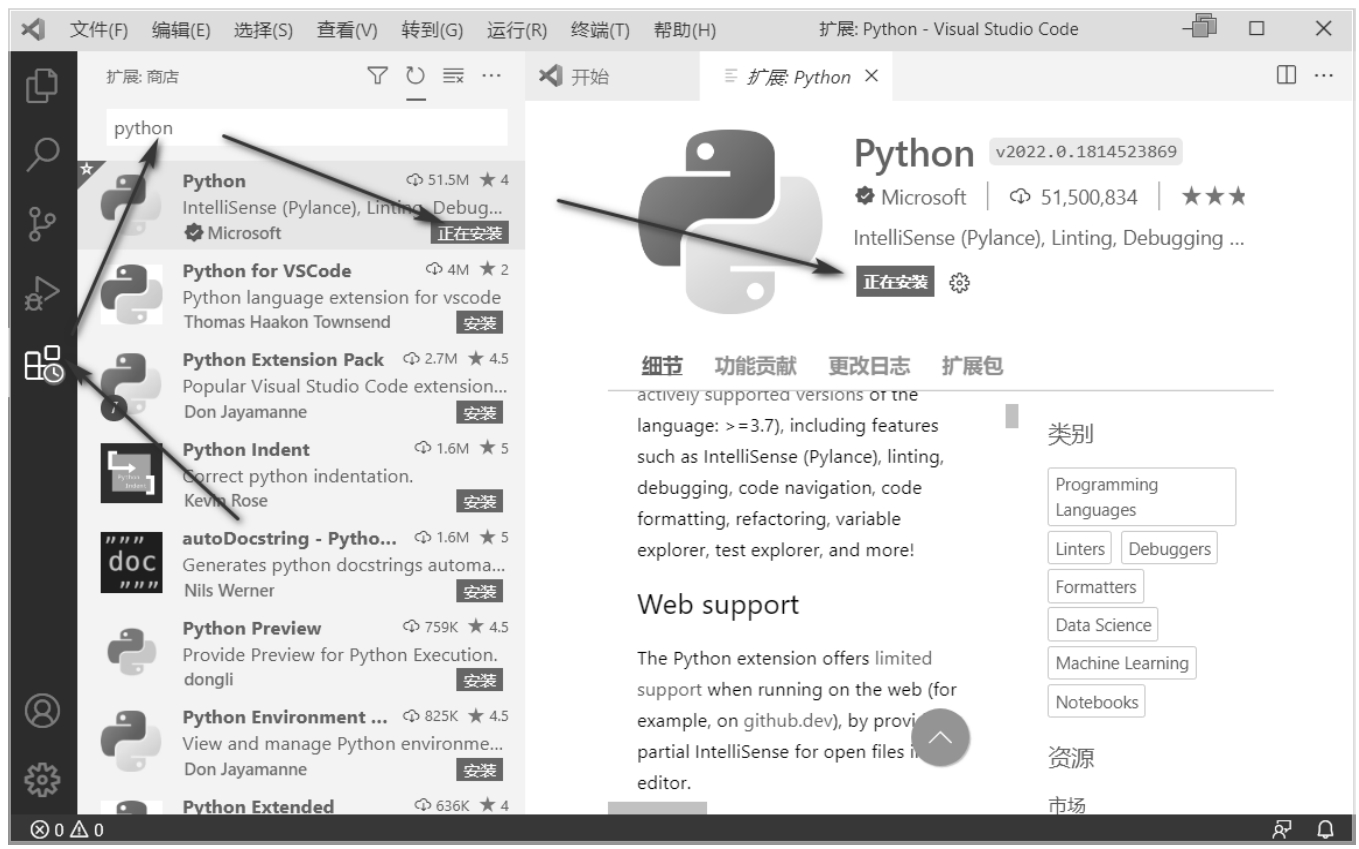The width and height of the screenshot is (1359, 849).
Task: Open the Run and Debug view
Action: pos(43,292)
